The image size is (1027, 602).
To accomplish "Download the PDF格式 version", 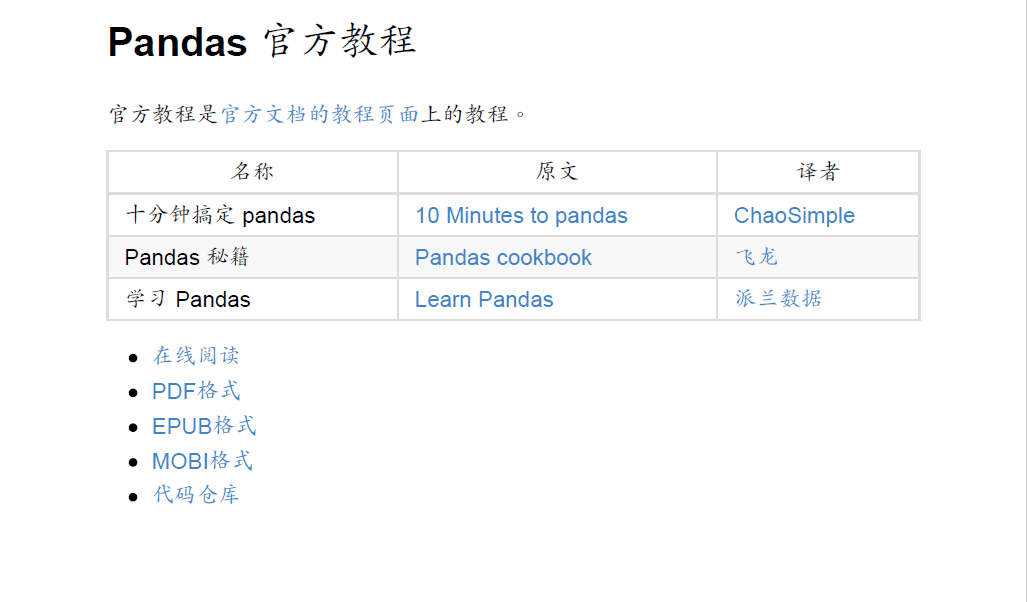I will click(x=196, y=391).
